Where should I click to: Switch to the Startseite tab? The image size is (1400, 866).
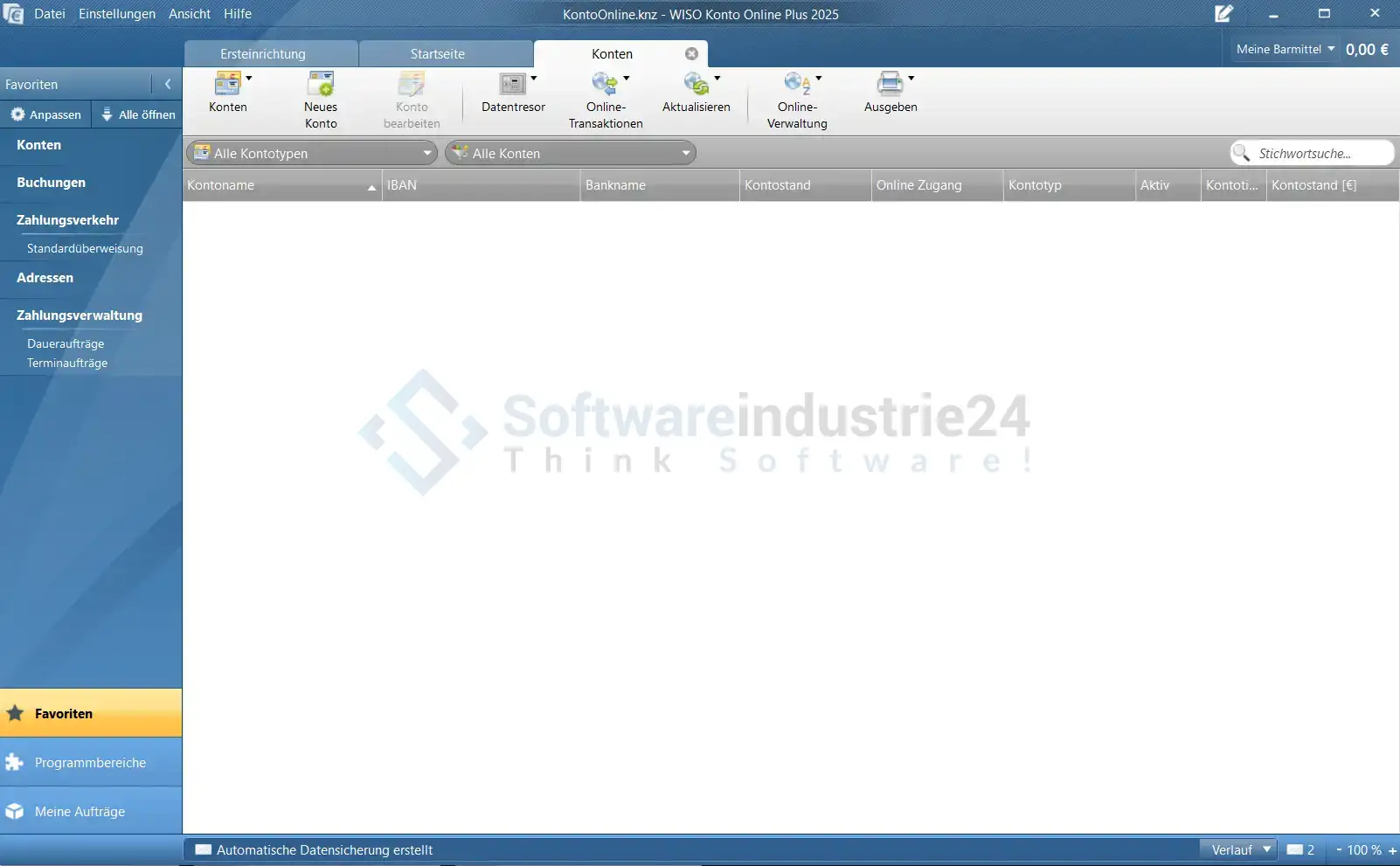coord(438,54)
